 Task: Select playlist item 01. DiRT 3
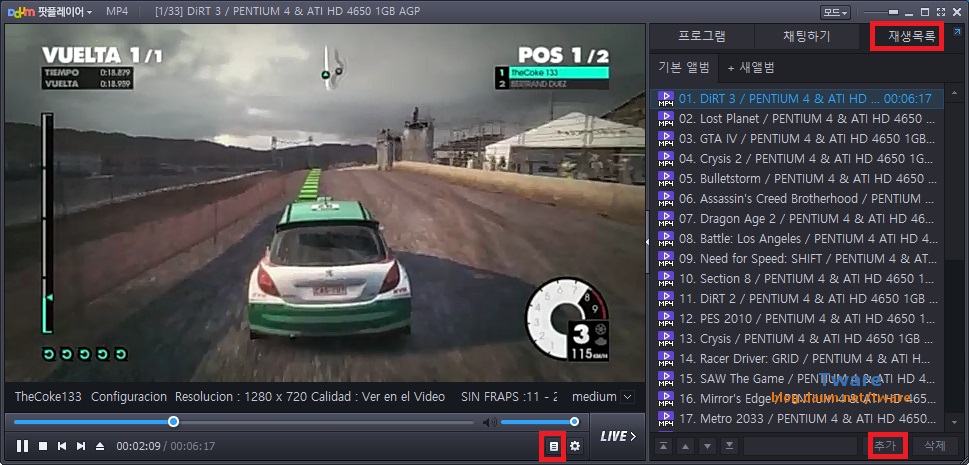point(797,99)
